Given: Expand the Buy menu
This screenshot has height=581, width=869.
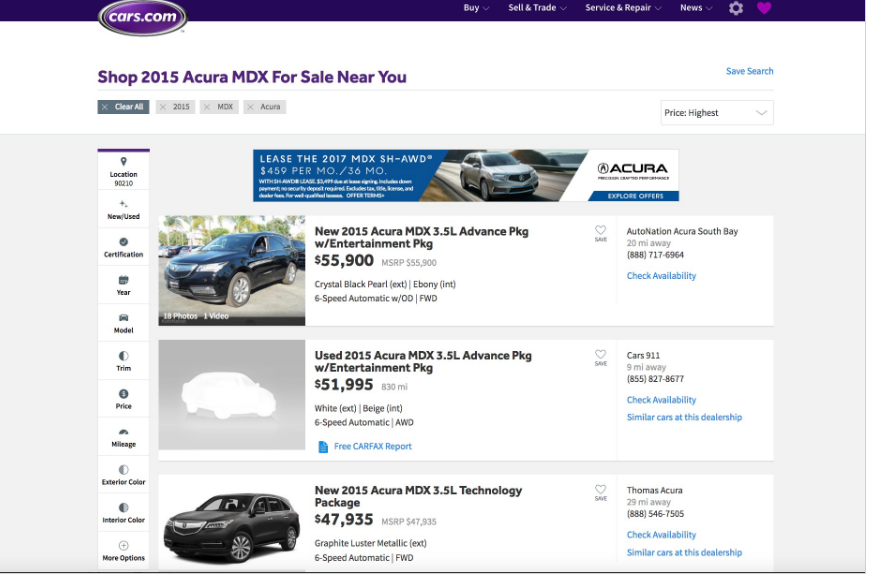Looking at the screenshot, I should (x=477, y=8).
